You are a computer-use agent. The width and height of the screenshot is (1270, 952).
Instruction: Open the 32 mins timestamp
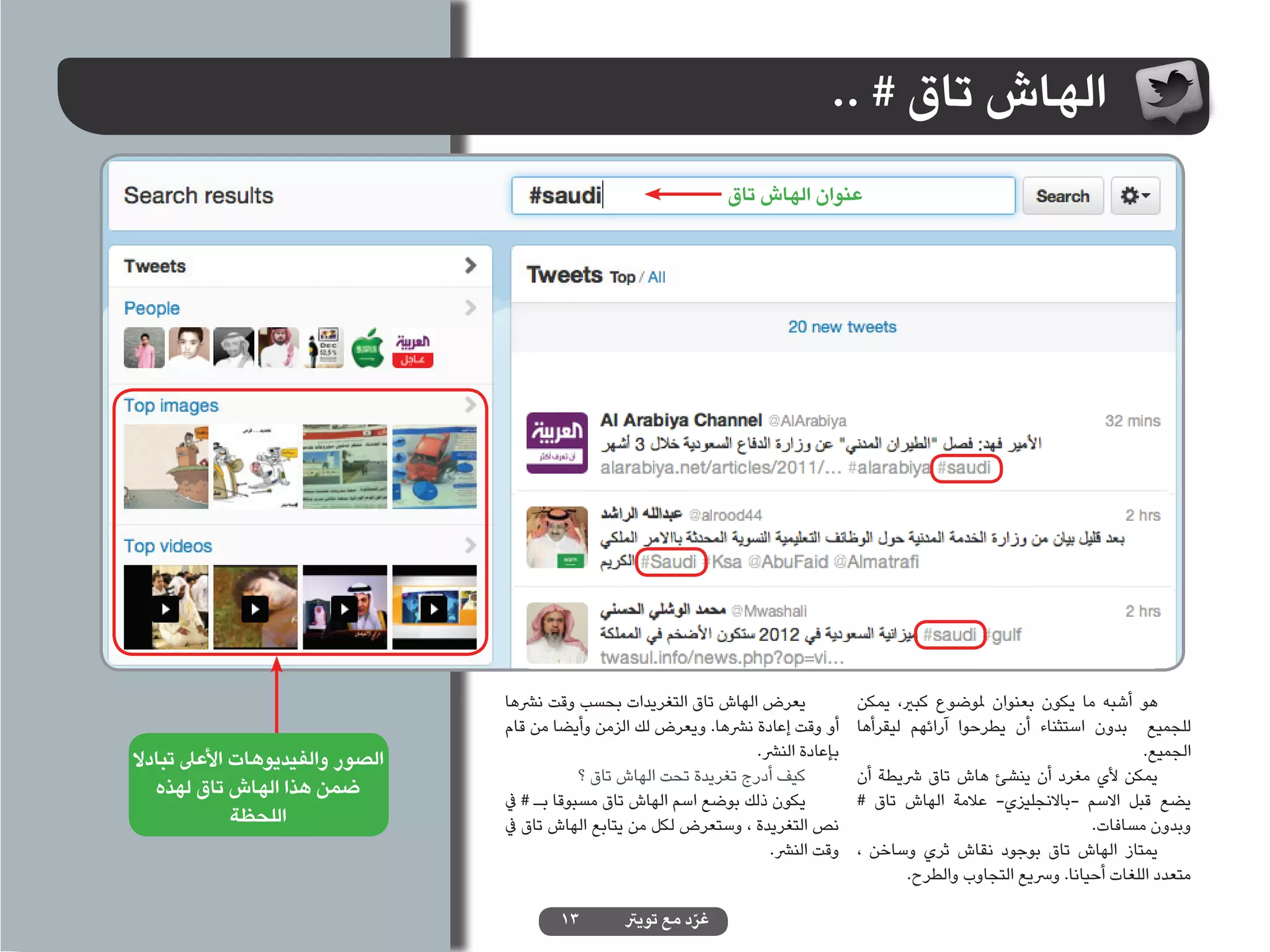[1132, 421]
